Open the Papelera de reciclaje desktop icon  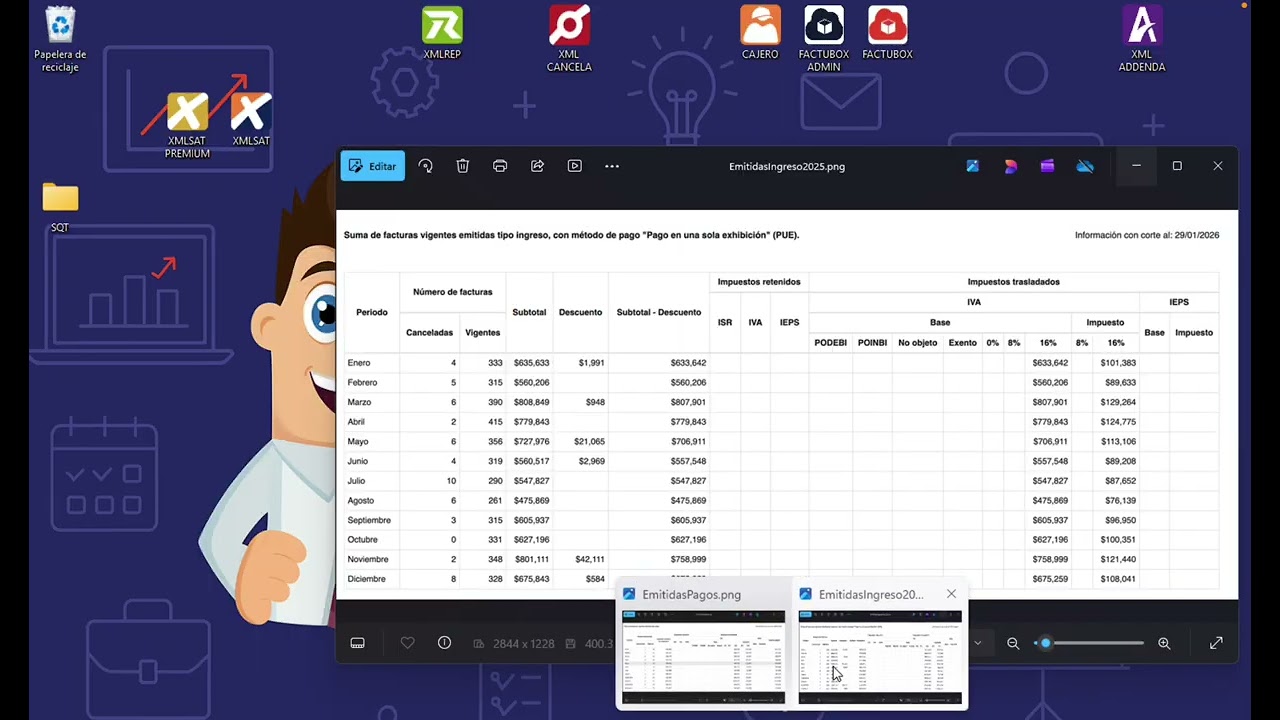(60, 40)
